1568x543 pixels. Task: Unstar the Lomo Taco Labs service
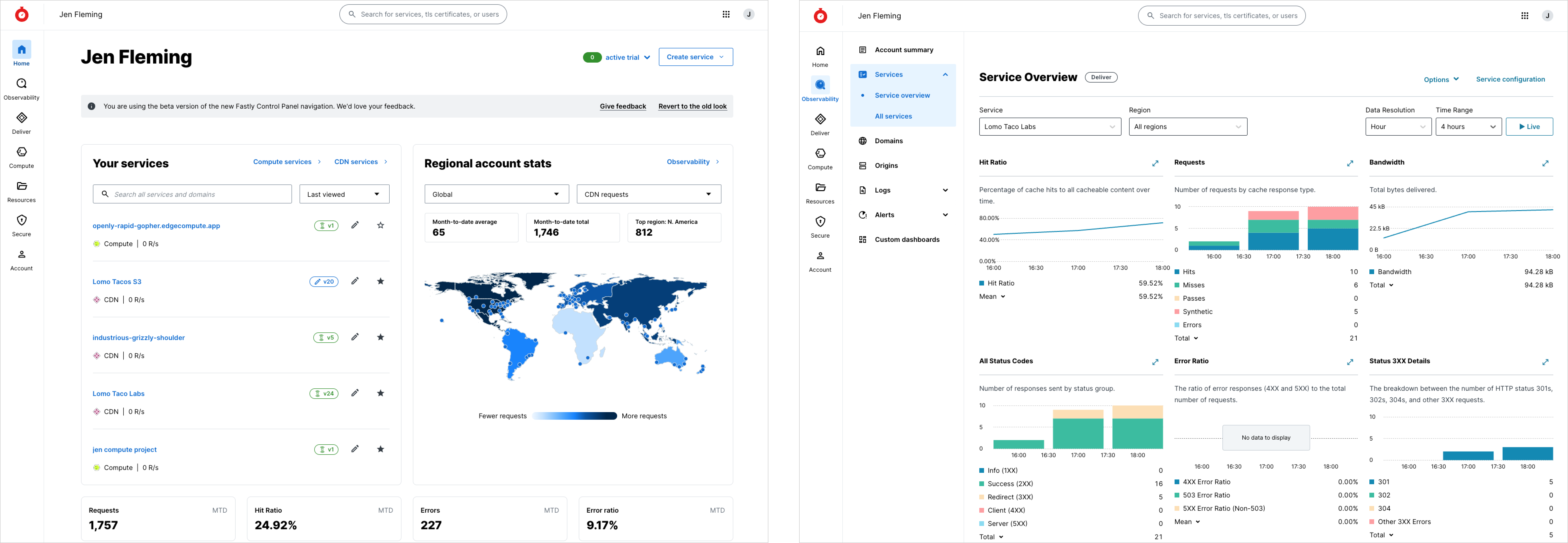(x=380, y=393)
